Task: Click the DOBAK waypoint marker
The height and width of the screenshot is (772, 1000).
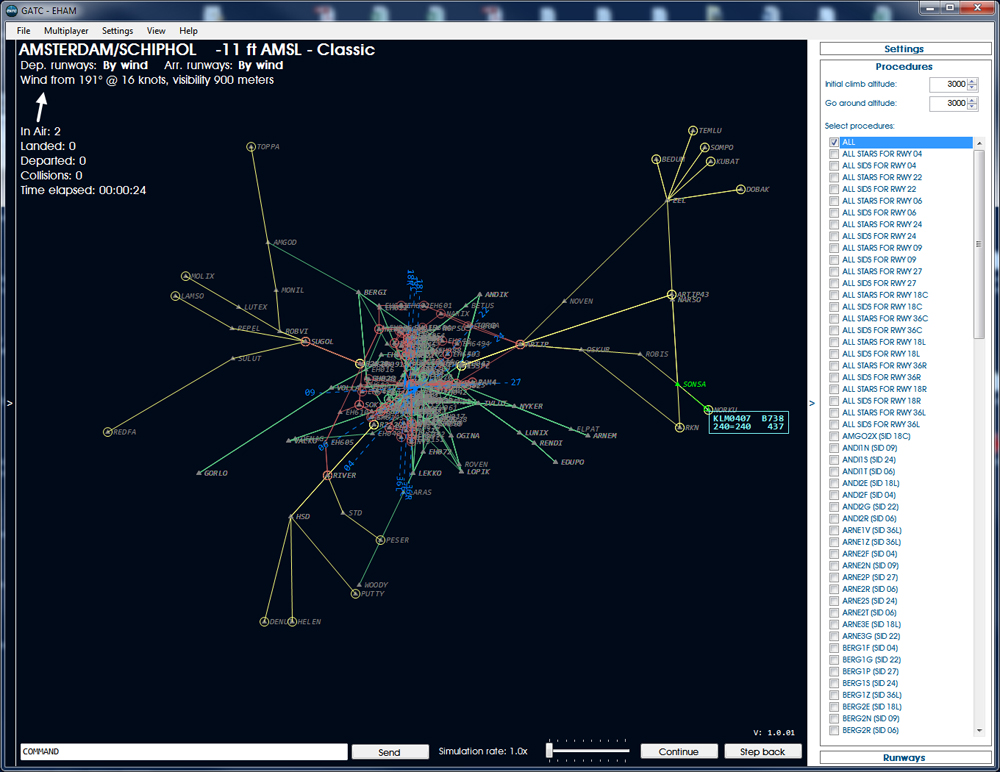Action: coord(740,189)
